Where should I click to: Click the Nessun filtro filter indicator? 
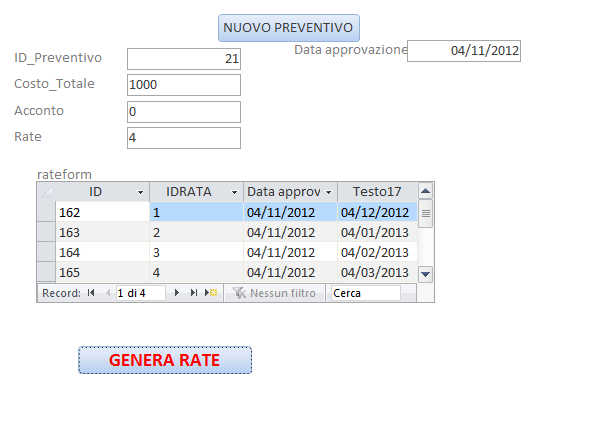(x=274, y=293)
